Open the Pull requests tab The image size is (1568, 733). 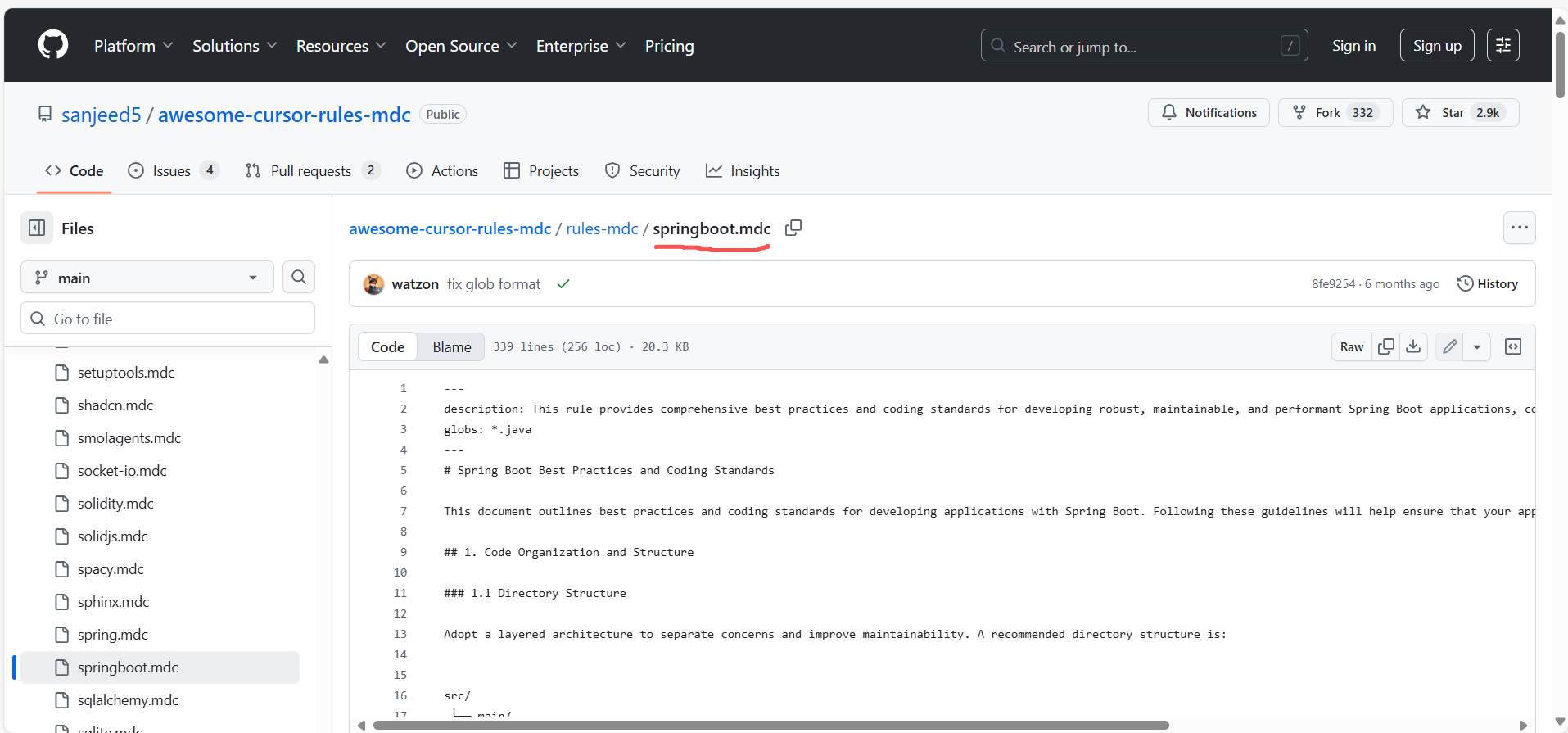[x=313, y=170]
